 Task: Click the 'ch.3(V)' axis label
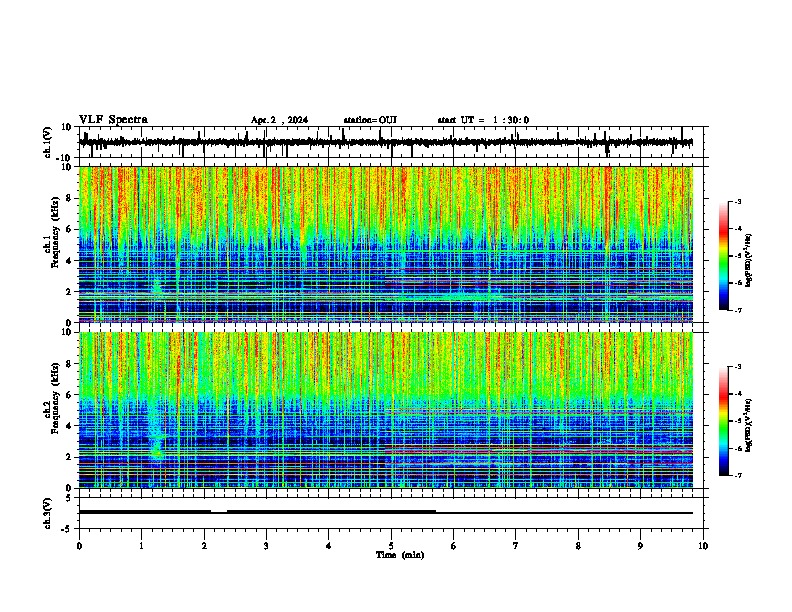48,514
